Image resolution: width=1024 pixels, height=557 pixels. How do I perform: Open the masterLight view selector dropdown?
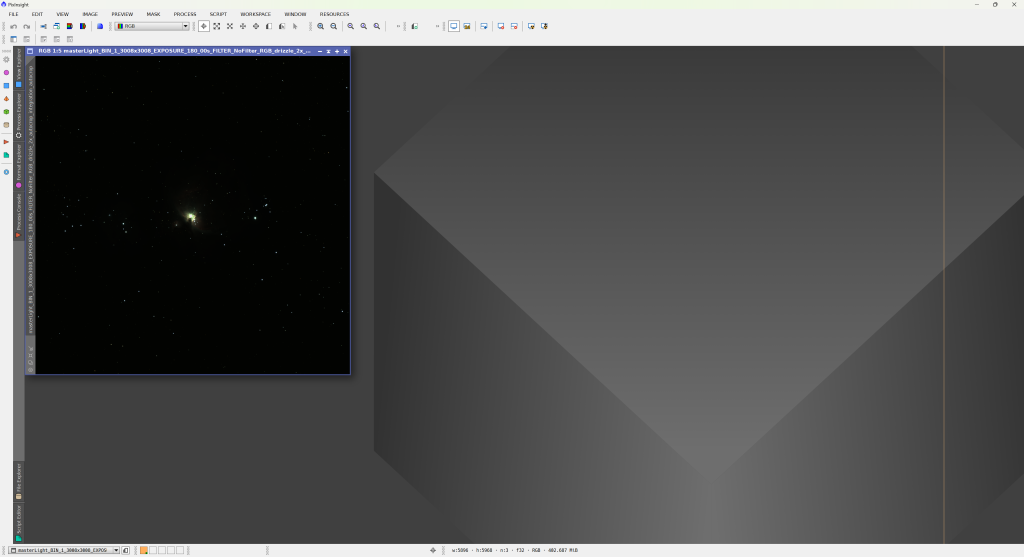tap(64, 550)
